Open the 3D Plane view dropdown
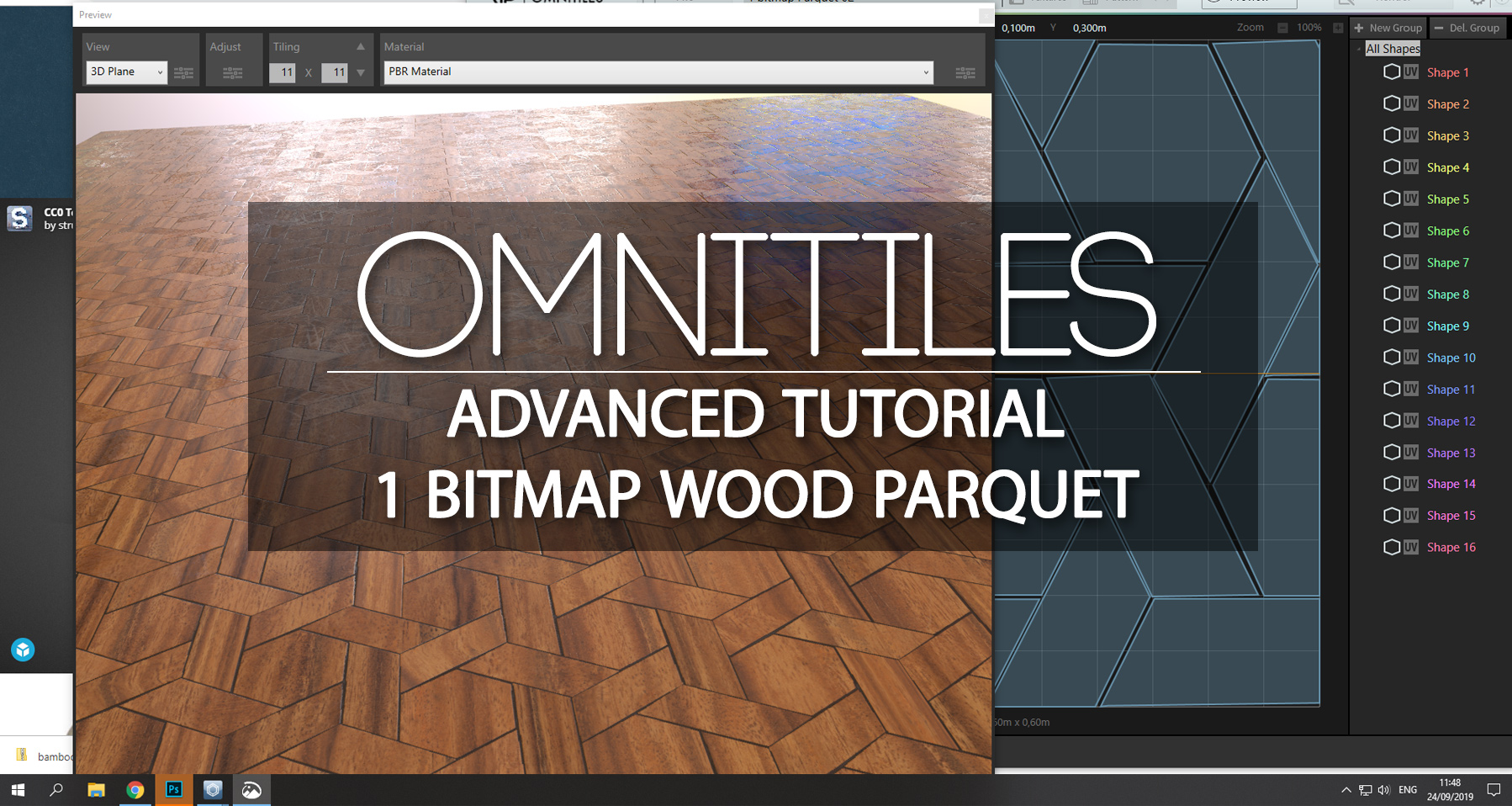The image size is (1512, 806). click(124, 72)
